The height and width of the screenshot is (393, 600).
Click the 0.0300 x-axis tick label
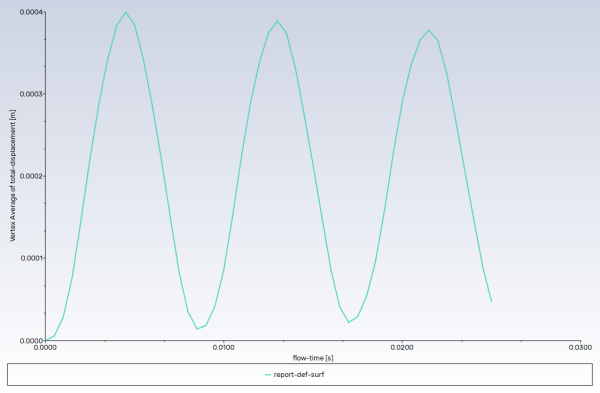pyautogui.click(x=580, y=347)
